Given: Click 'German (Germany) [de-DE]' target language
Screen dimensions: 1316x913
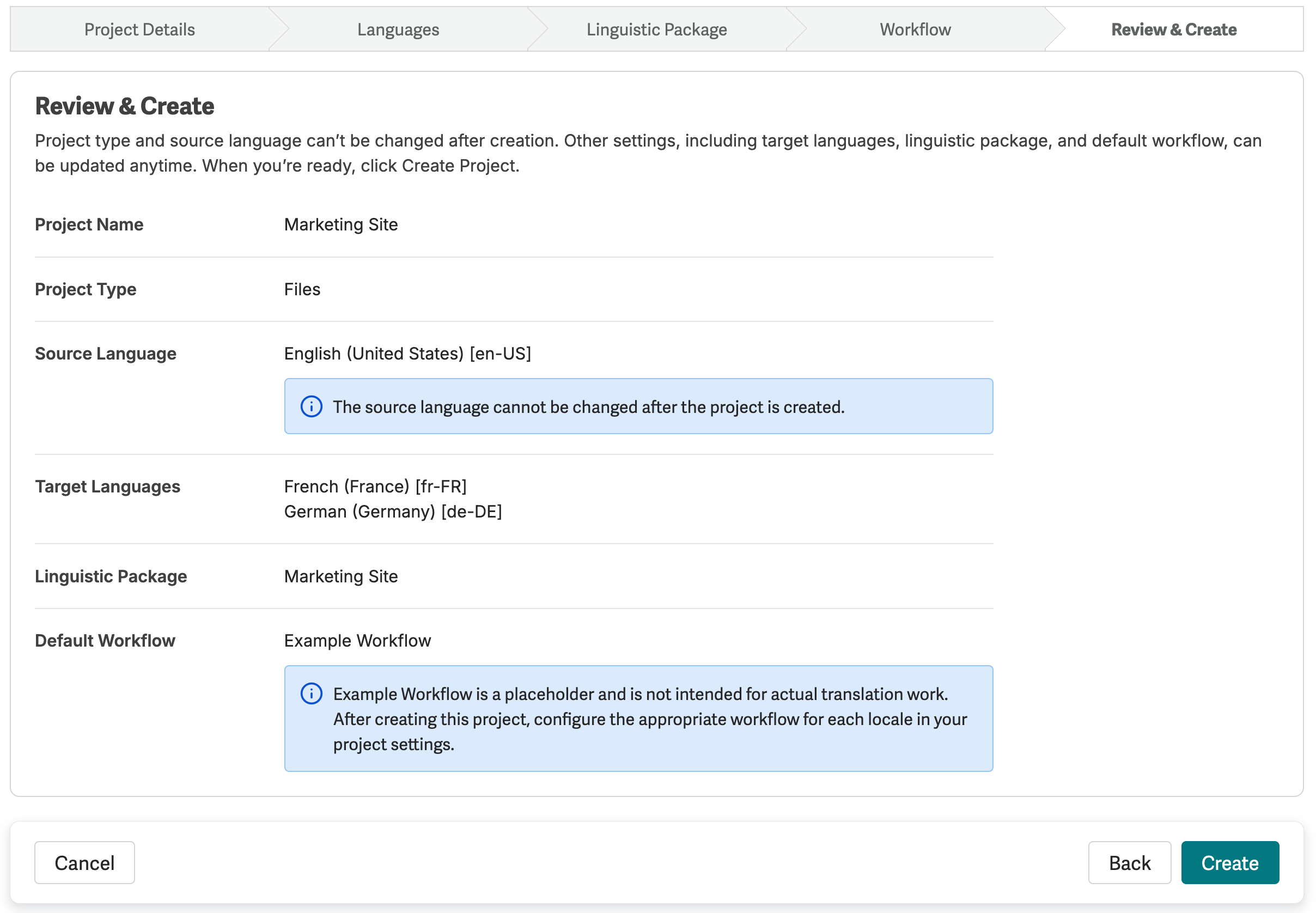Looking at the screenshot, I should coord(393,512).
